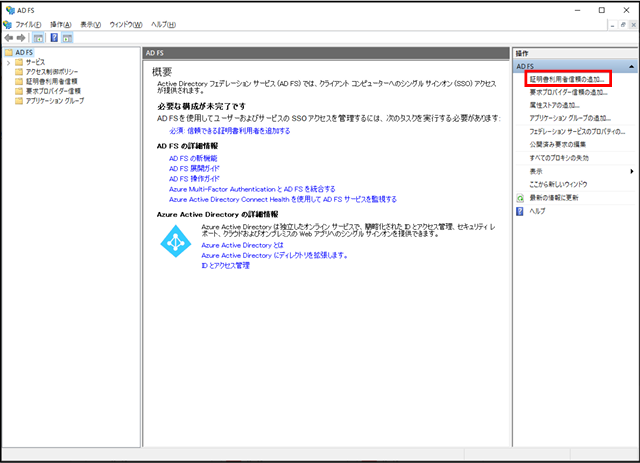Click the AD FS icon beside the ファイル menu
The image size is (640, 463).
pyautogui.click(x=7, y=24)
